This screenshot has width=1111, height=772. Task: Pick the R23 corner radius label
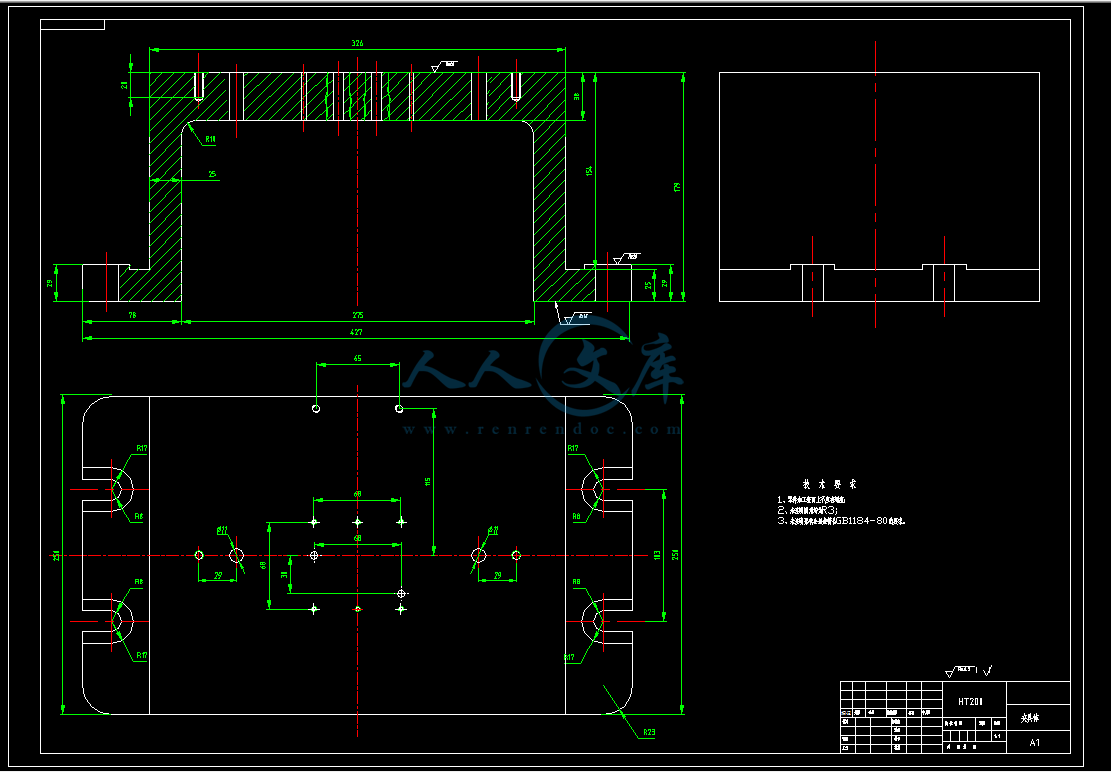tap(650, 734)
